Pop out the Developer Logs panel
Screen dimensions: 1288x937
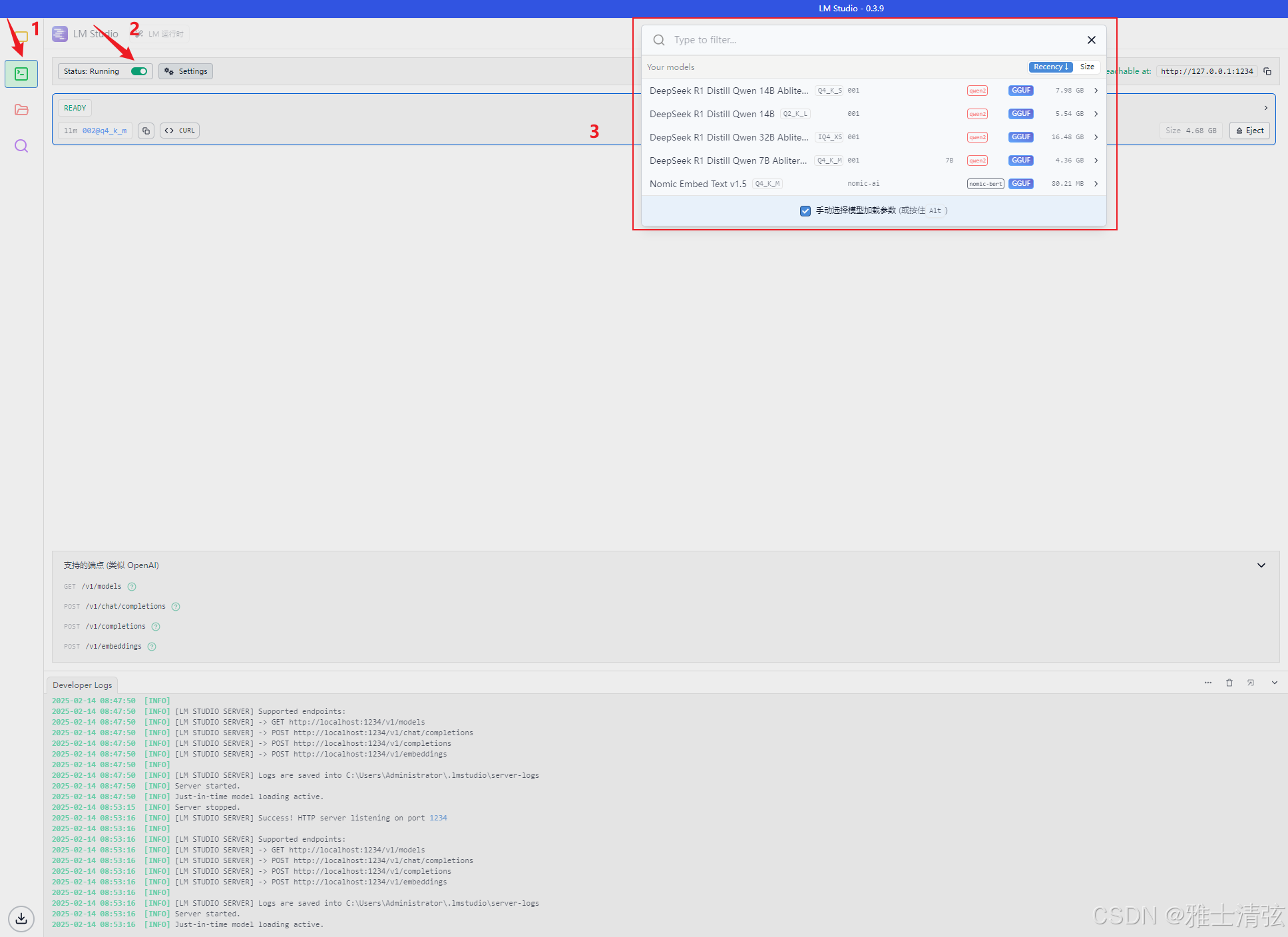pyautogui.click(x=1251, y=683)
